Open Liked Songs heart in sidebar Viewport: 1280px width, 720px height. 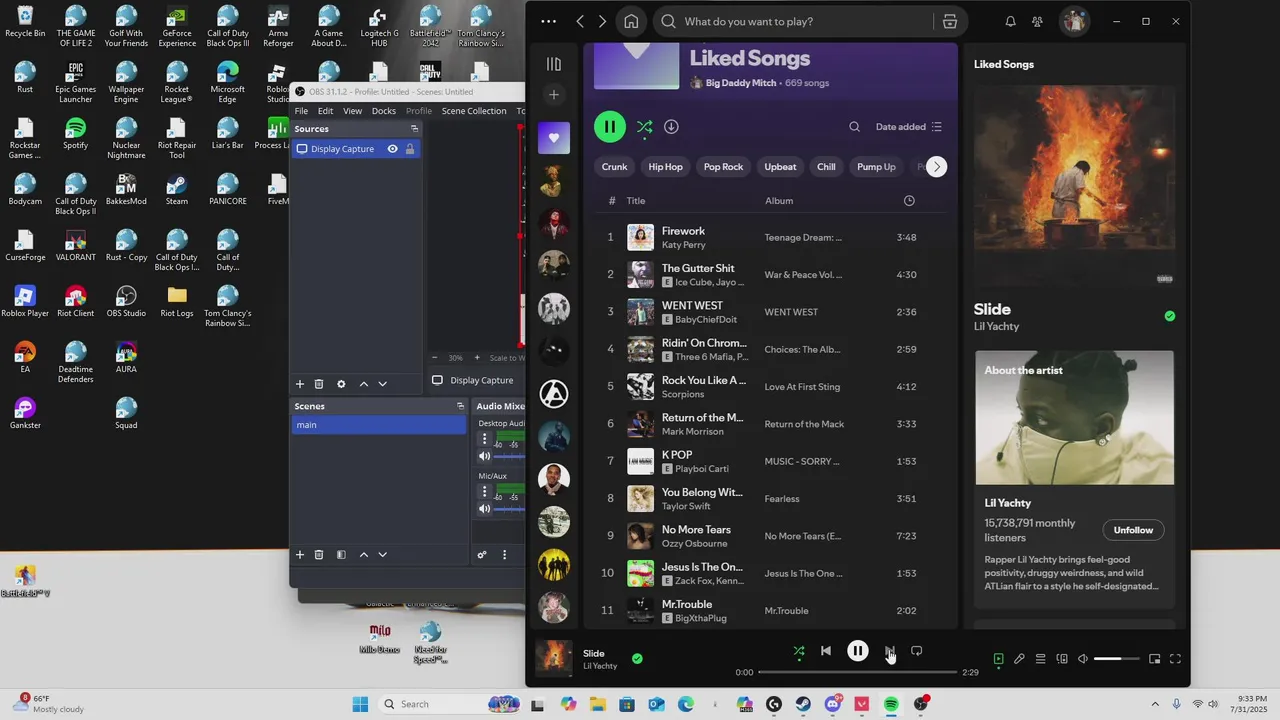(554, 138)
